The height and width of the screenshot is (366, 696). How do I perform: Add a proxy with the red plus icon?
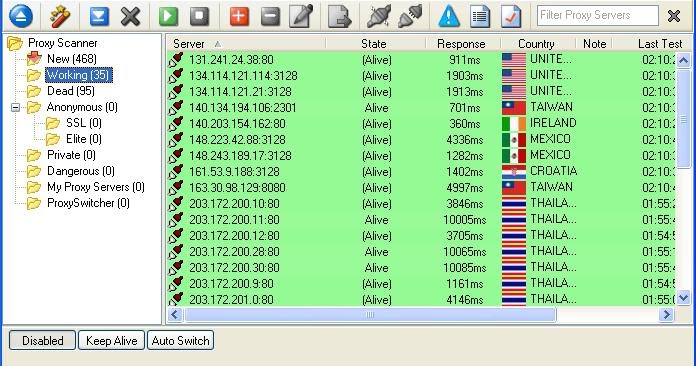(239, 16)
